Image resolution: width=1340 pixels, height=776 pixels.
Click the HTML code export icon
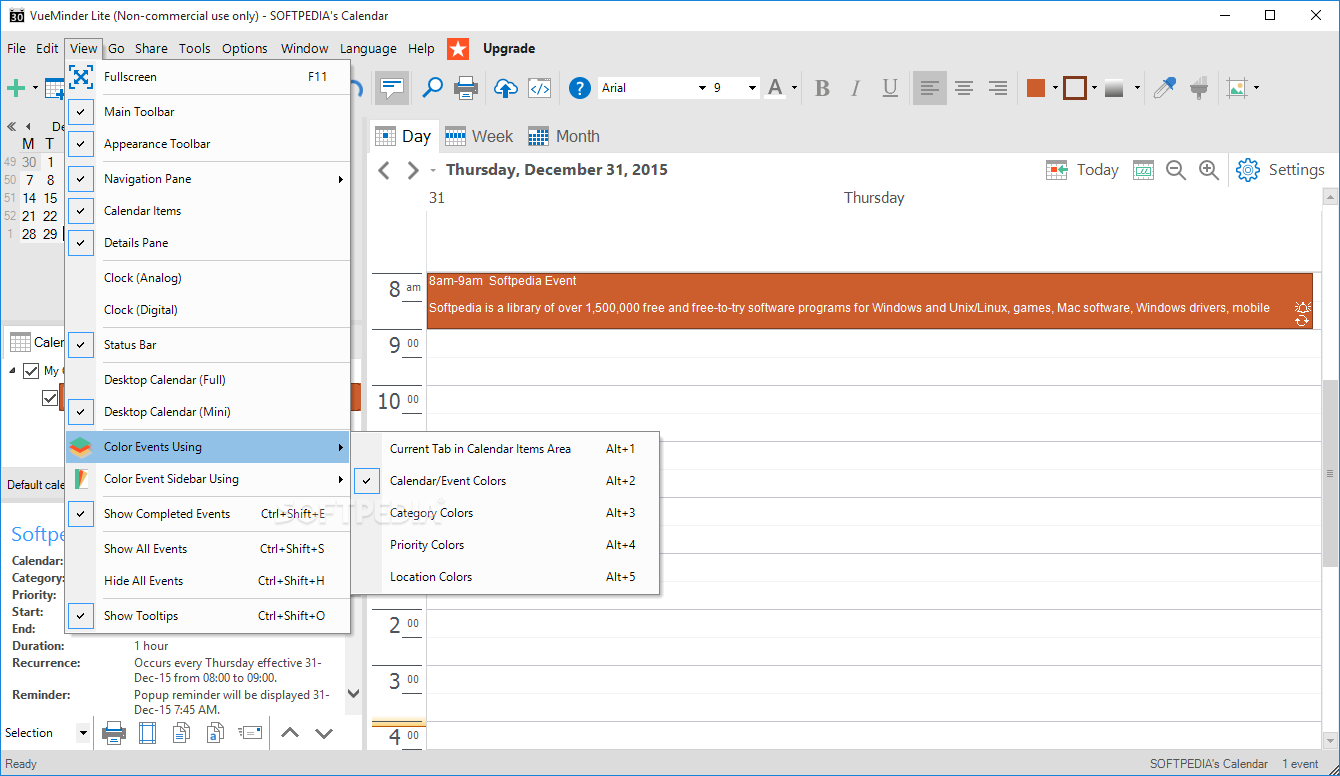pos(540,88)
